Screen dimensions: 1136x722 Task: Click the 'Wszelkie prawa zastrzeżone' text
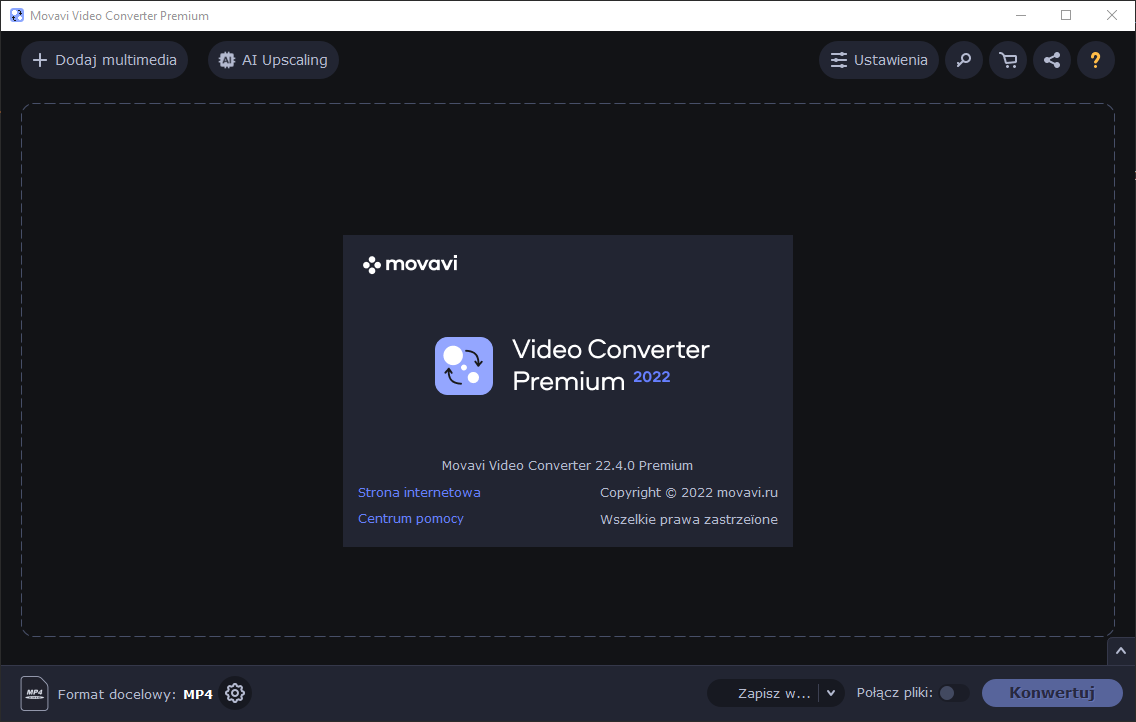pyautogui.click(x=689, y=519)
